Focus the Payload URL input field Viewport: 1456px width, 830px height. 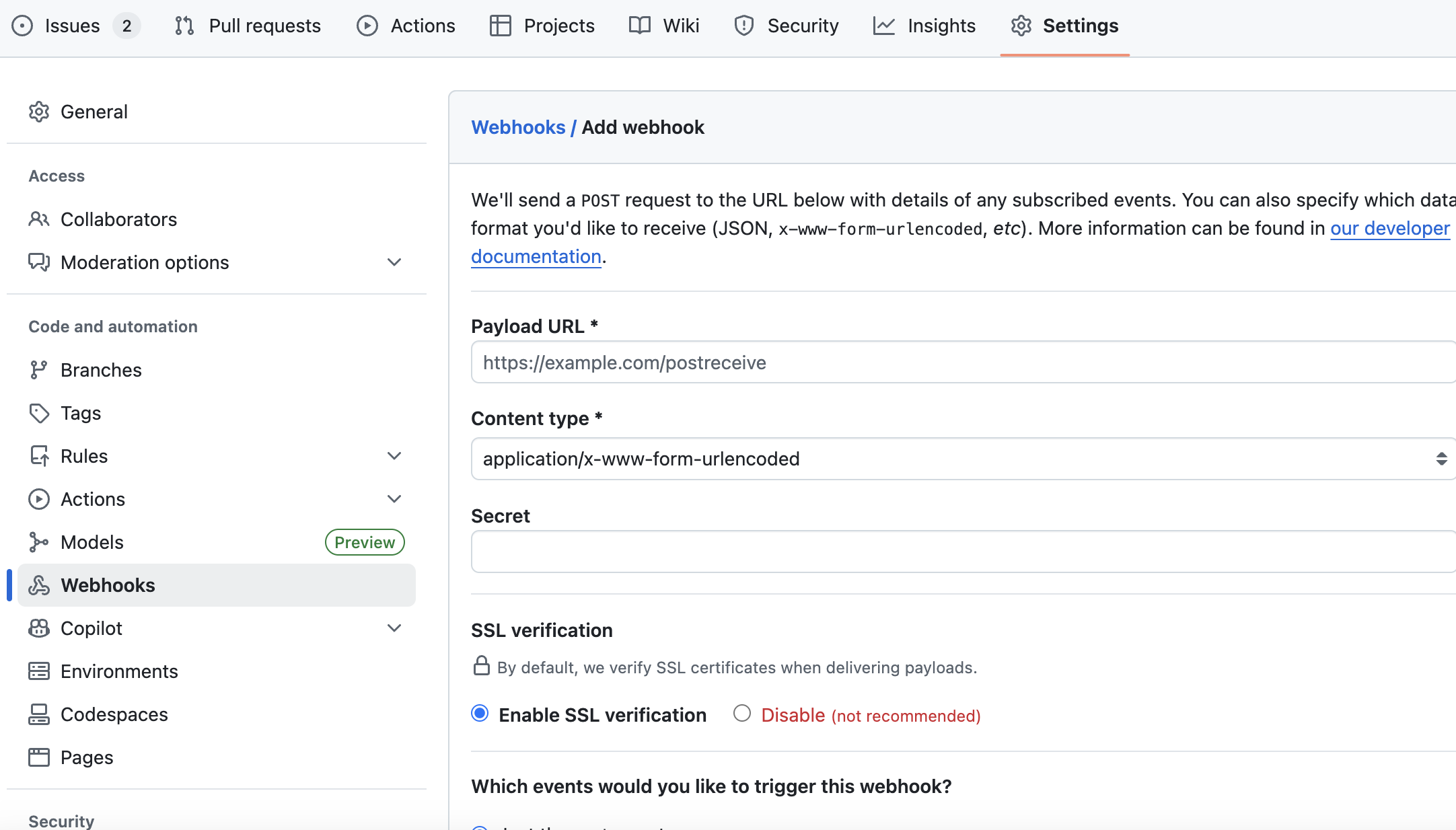[962, 363]
